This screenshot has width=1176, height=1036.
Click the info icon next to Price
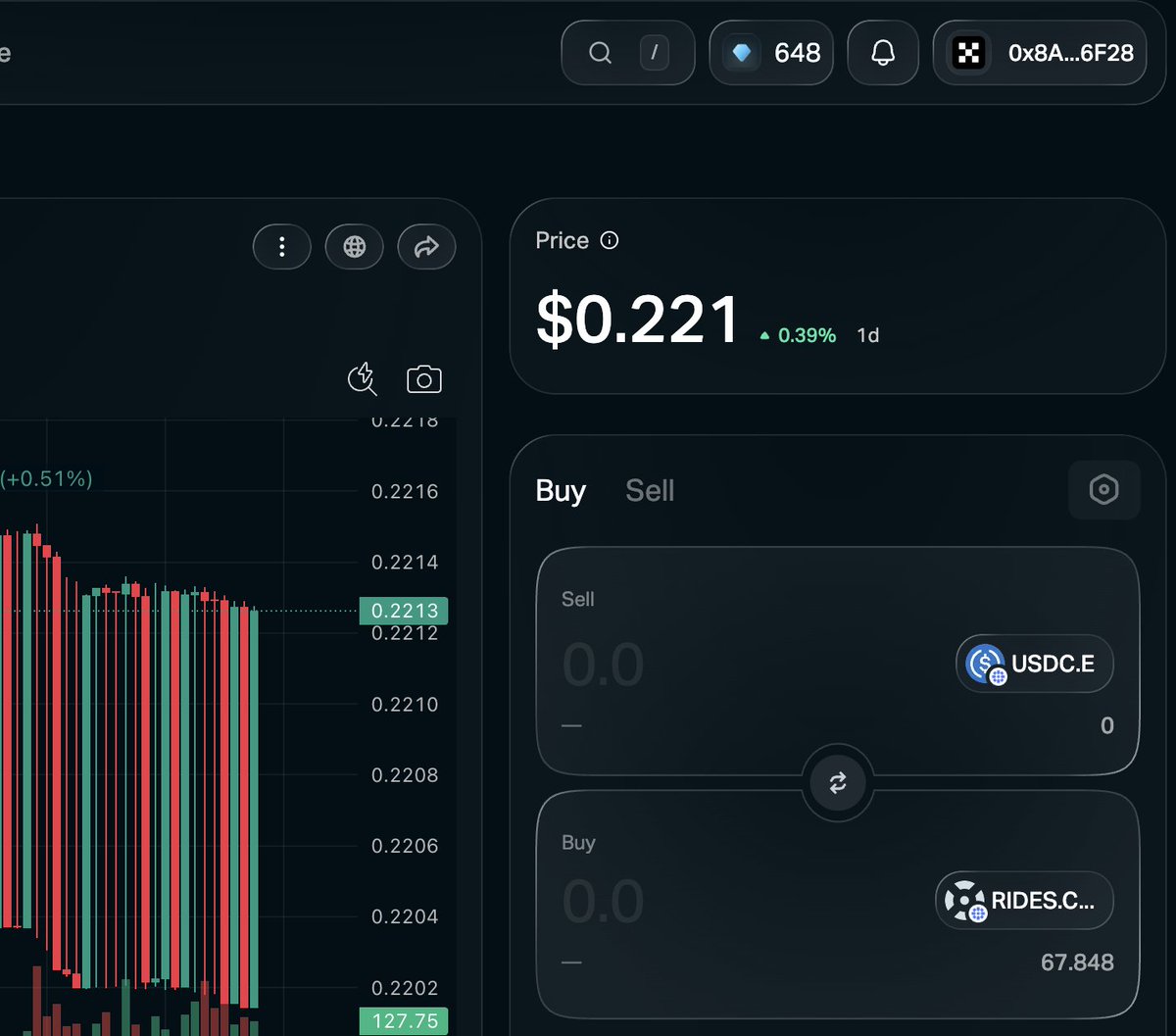(x=610, y=240)
